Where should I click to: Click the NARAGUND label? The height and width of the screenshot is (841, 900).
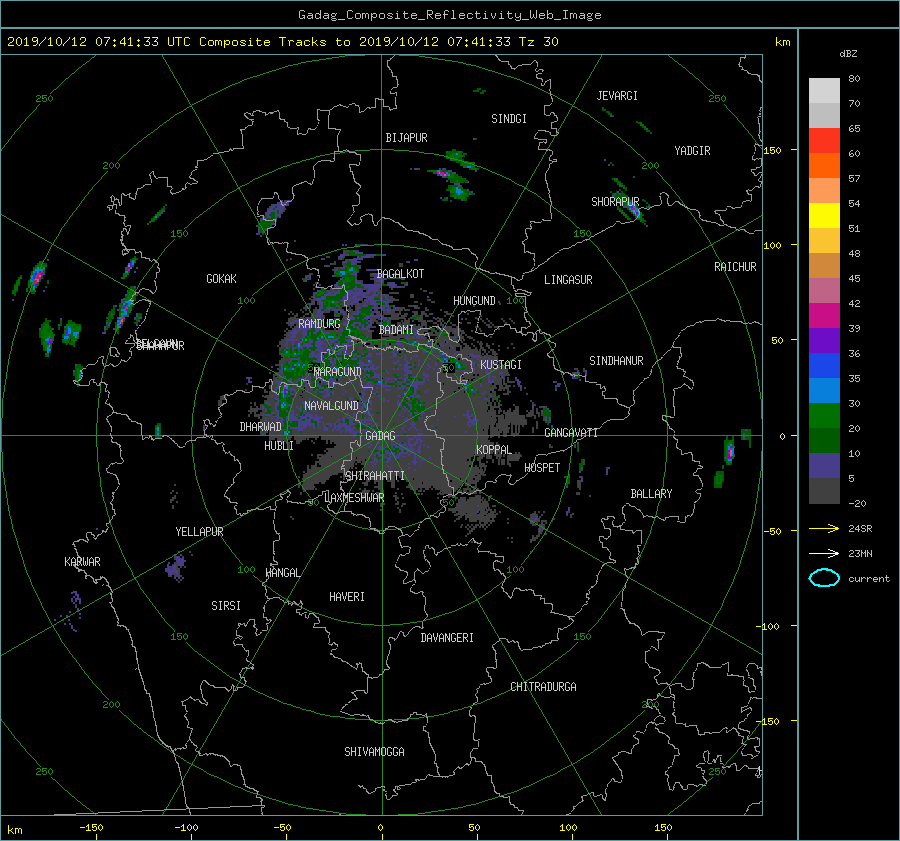338,372
